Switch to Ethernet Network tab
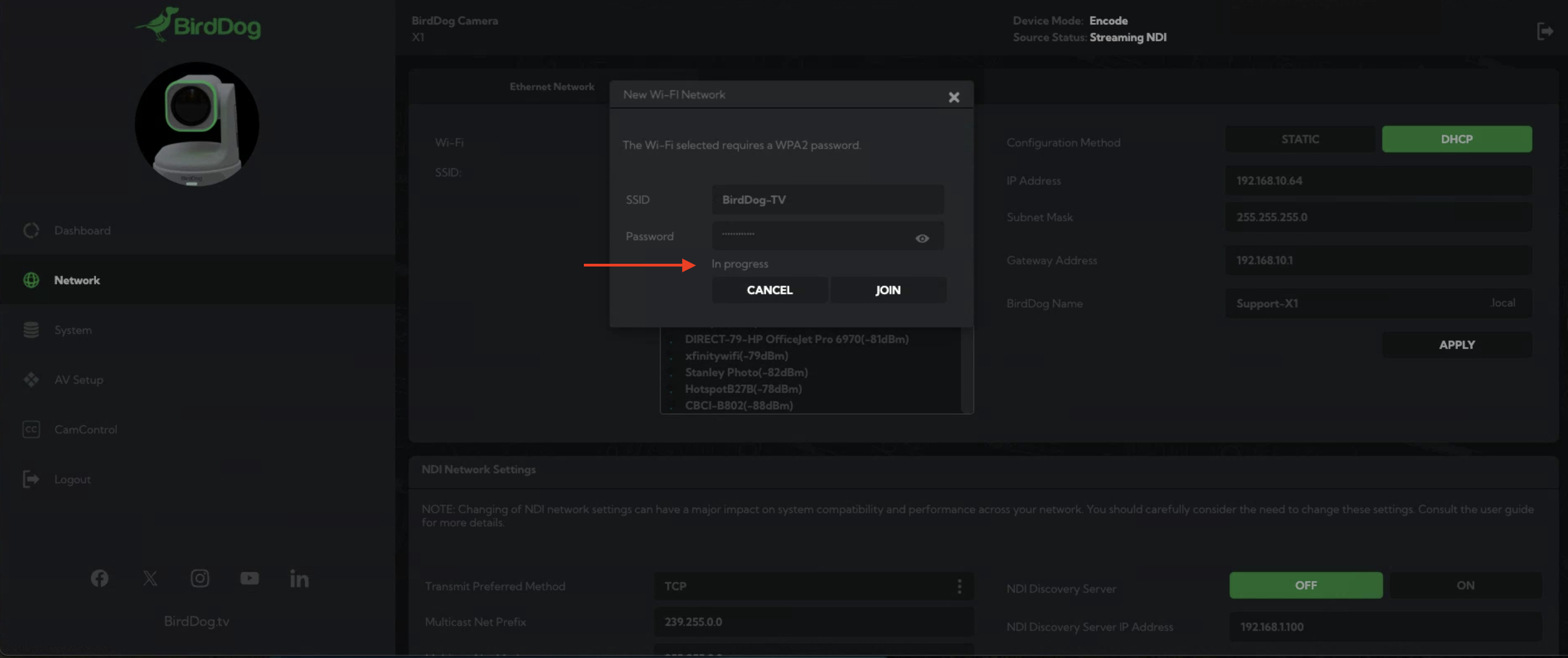The height and width of the screenshot is (658, 1568). 551,87
